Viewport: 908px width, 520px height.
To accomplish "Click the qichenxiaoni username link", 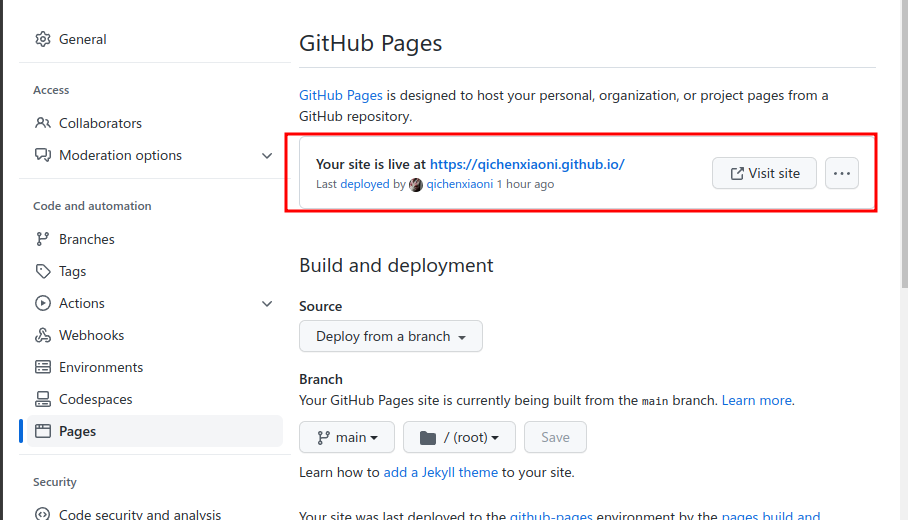I will [x=460, y=184].
